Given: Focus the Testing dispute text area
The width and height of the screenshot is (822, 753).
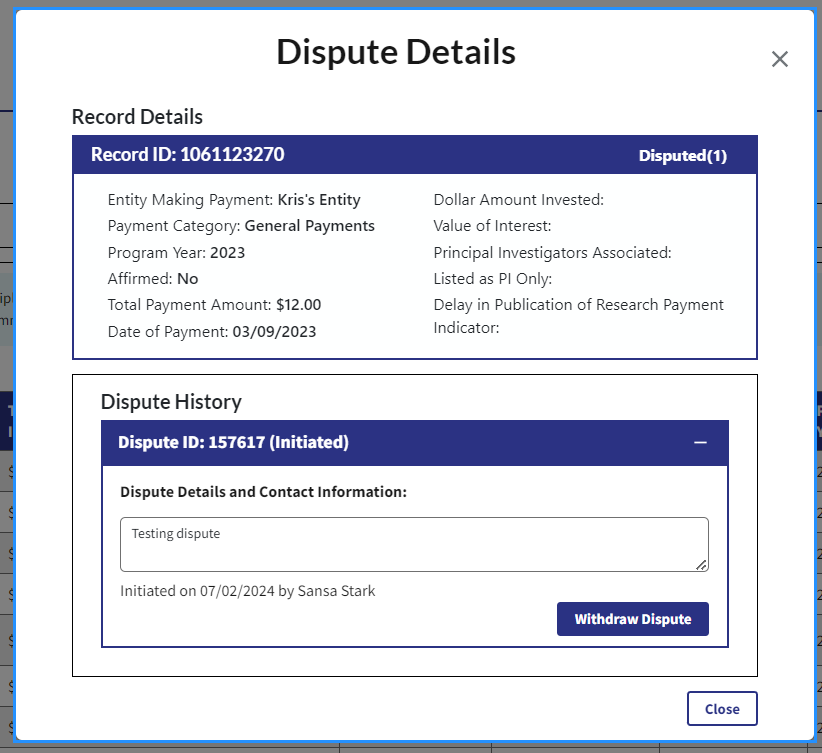Looking at the screenshot, I should pyautogui.click(x=413, y=544).
